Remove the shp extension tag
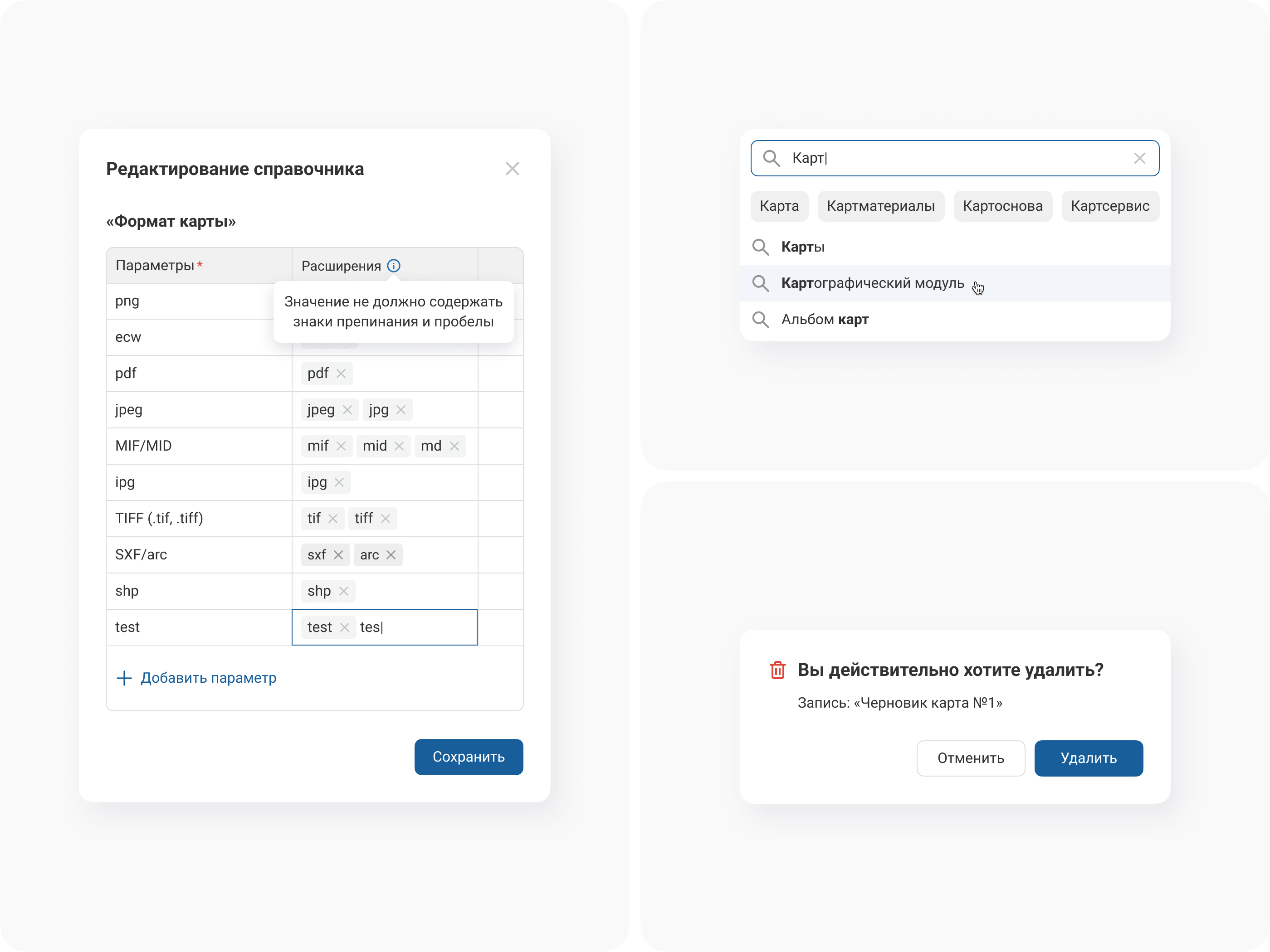 (x=343, y=591)
